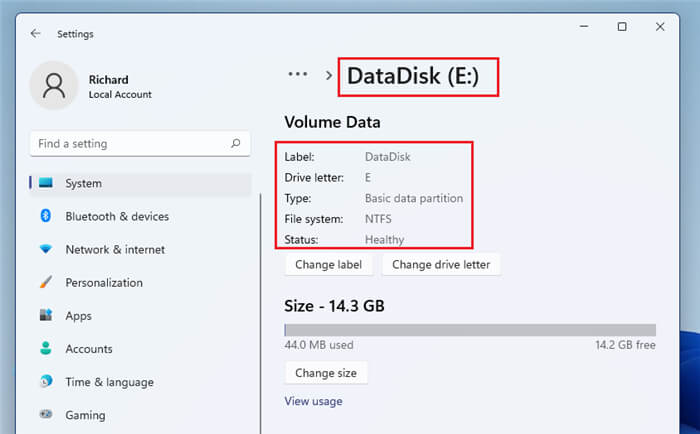This screenshot has height=434, width=700.
Task: Click the disk usage bar
Action: point(470,330)
